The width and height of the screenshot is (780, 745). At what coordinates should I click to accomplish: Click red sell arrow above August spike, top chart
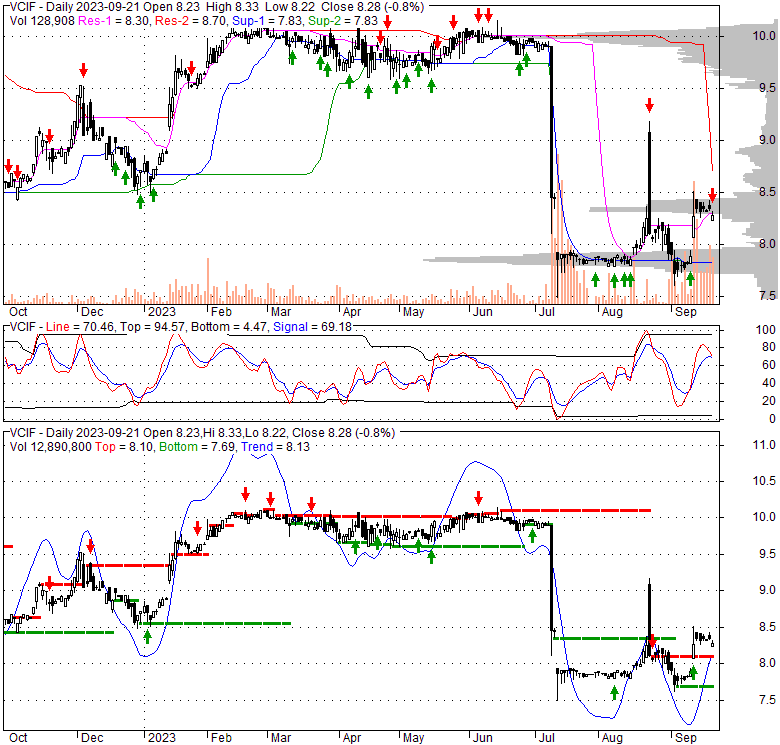[649, 105]
